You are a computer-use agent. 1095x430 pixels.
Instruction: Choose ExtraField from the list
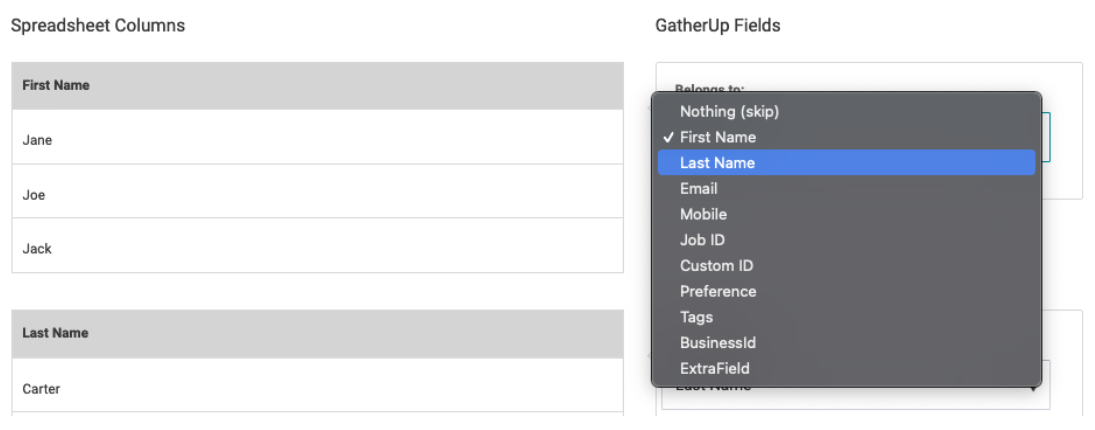(714, 368)
